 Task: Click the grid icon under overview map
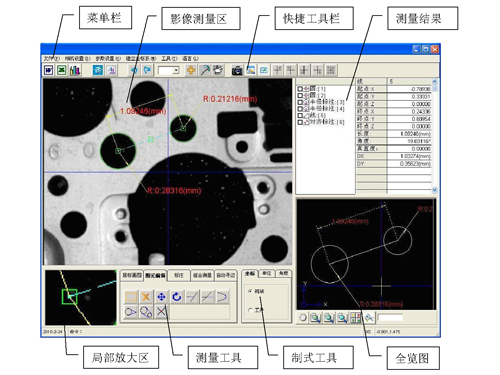[x=356, y=318]
